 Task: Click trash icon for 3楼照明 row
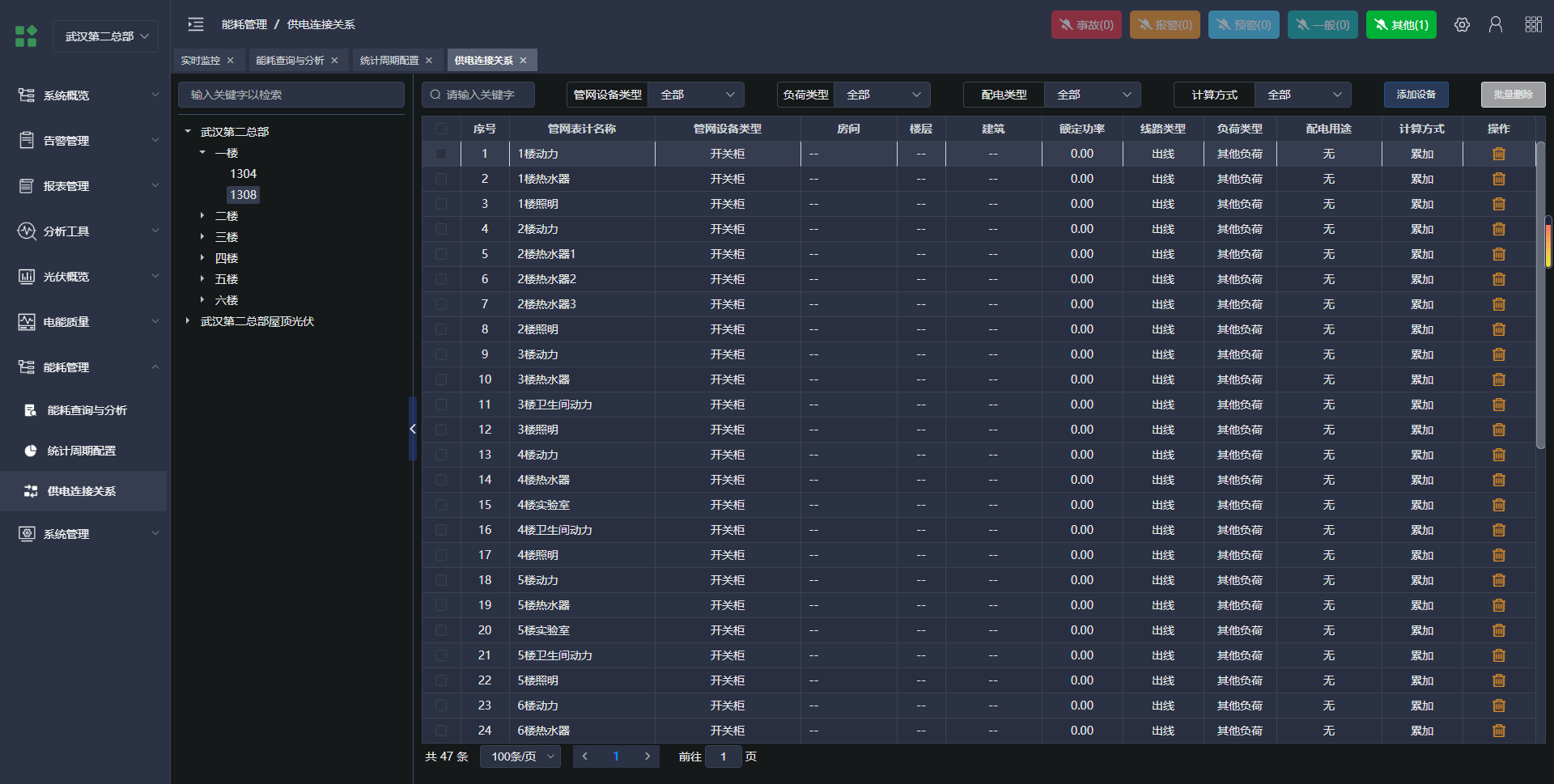click(x=1499, y=430)
